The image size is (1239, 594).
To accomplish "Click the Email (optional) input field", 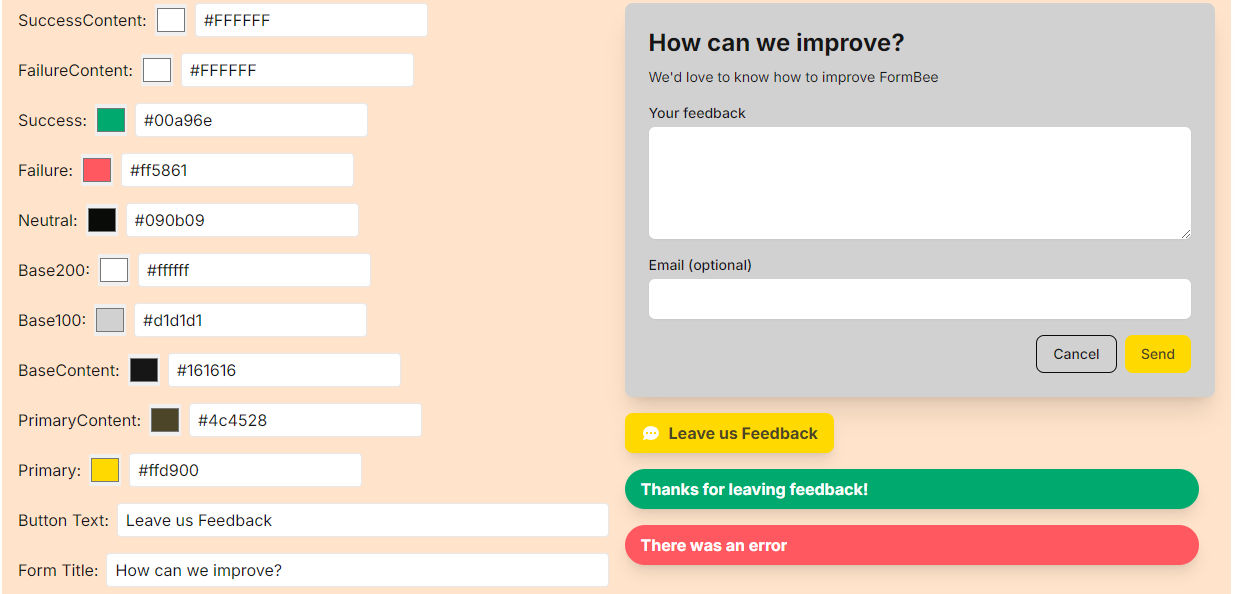I will tap(919, 299).
